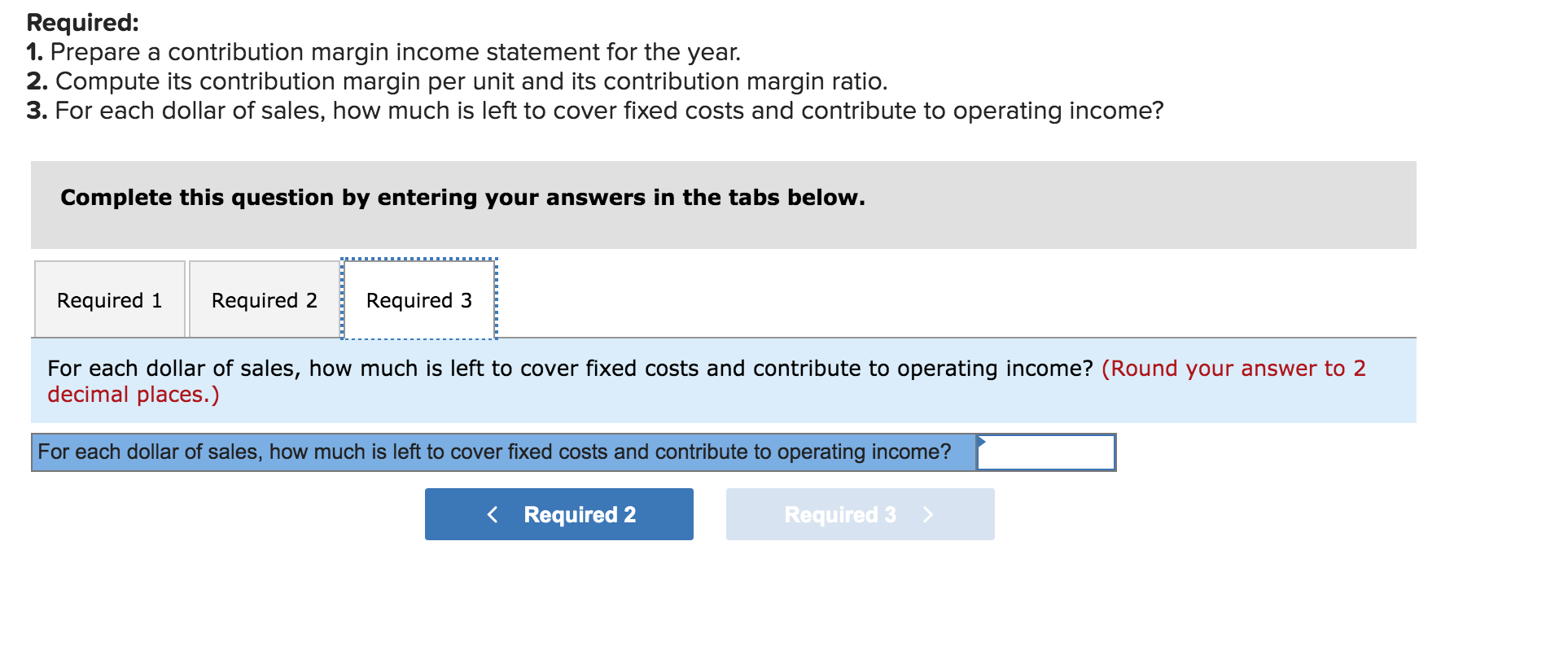Select the dotted outline around Required 3 tab
The image size is (1568, 646).
point(418,260)
